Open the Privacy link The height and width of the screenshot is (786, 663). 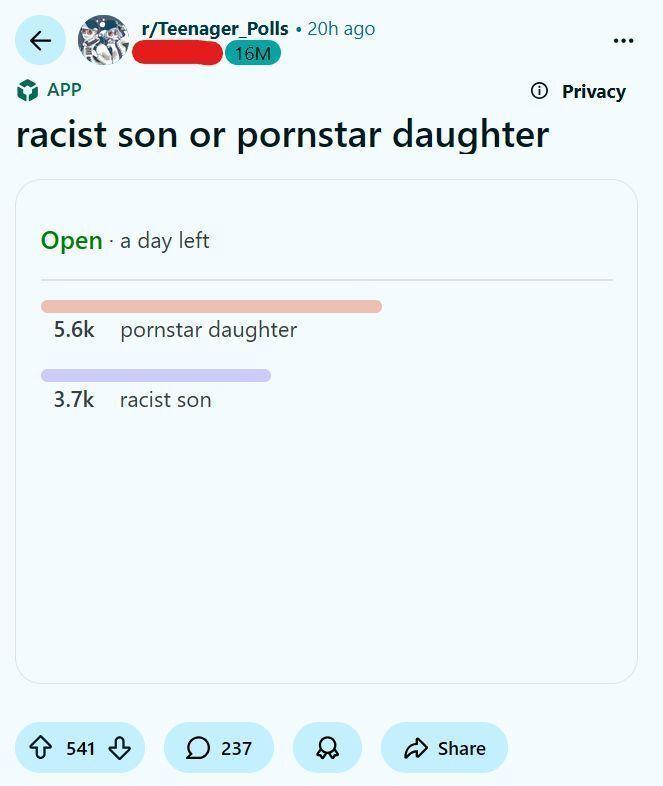coord(593,91)
